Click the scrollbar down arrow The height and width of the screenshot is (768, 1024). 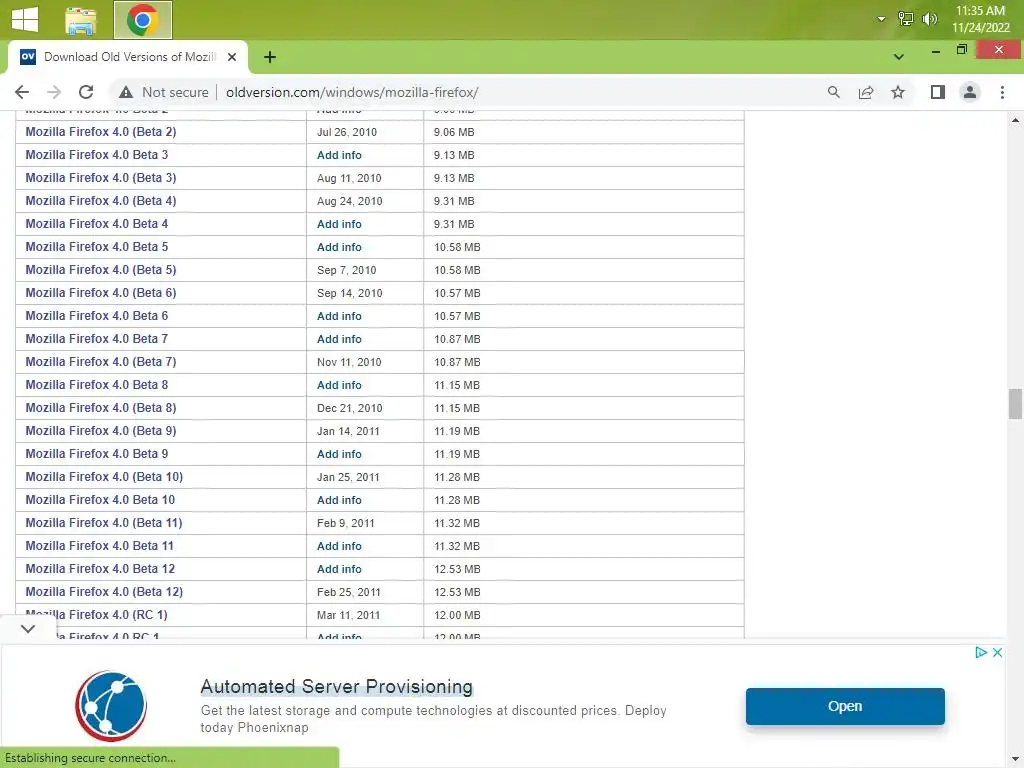click(x=1015, y=758)
